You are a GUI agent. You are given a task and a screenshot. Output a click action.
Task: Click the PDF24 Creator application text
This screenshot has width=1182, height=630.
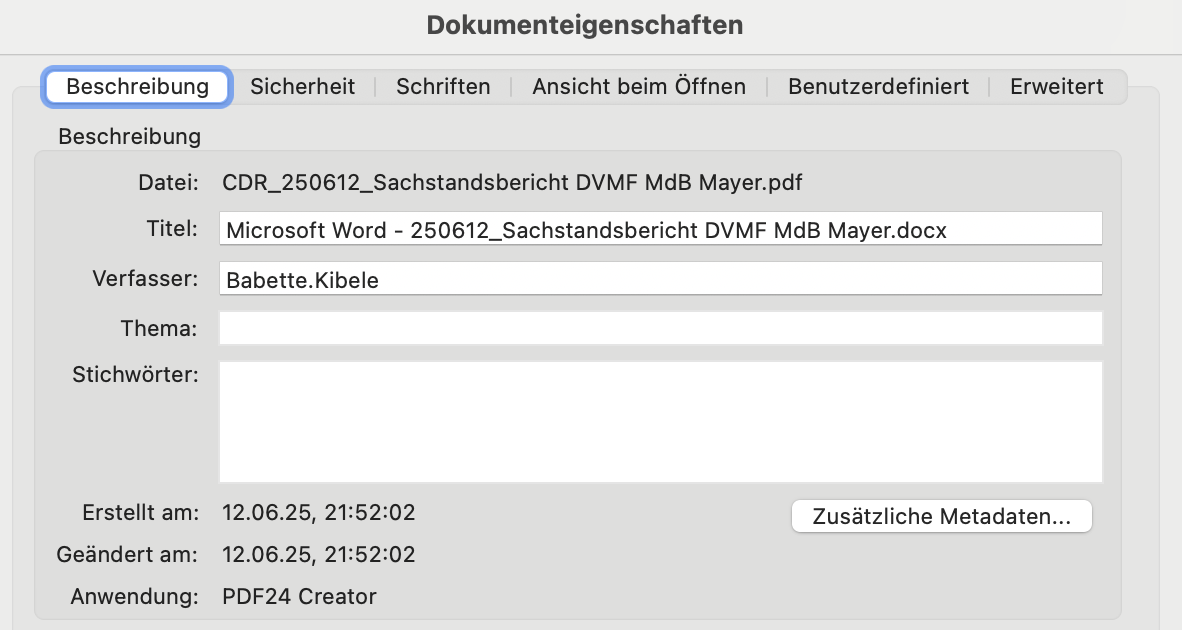click(x=299, y=597)
